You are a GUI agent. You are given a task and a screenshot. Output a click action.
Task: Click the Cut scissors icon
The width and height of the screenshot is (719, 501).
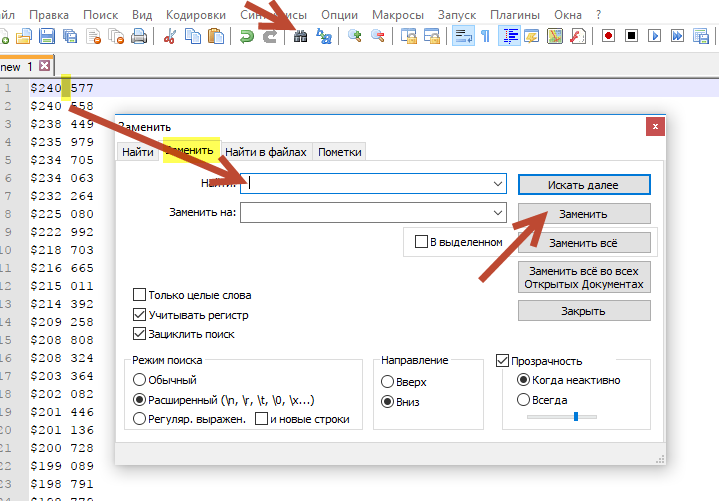pyautogui.click(x=170, y=36)
